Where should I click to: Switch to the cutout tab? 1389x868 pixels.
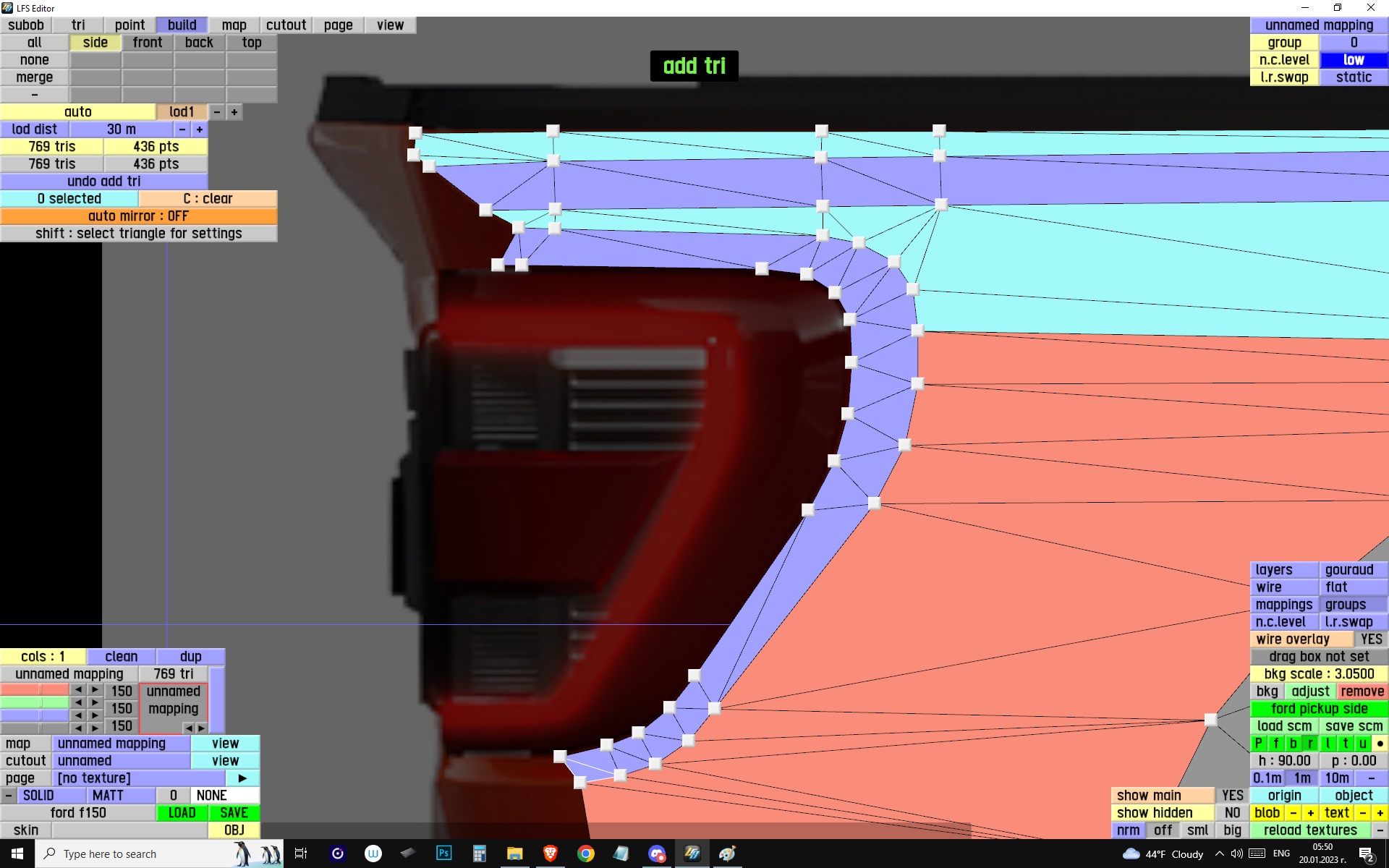[286, 25]
